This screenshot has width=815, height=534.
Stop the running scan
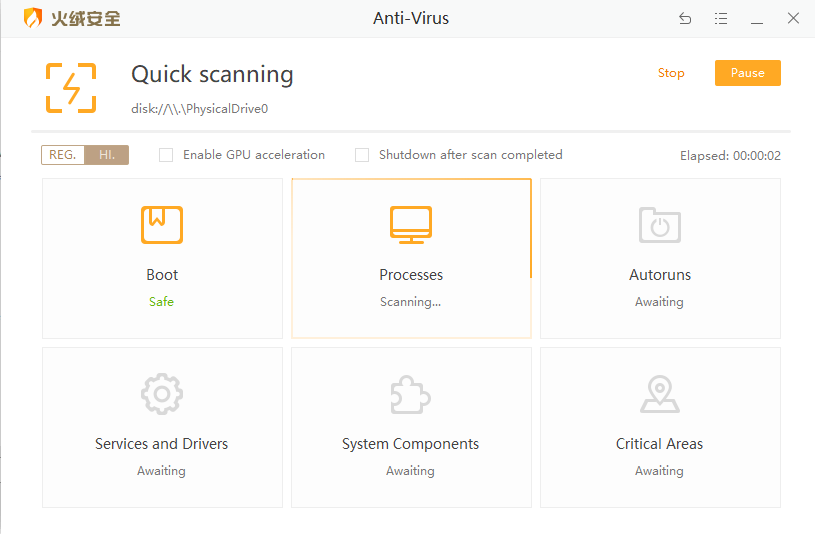coord(671,73)
